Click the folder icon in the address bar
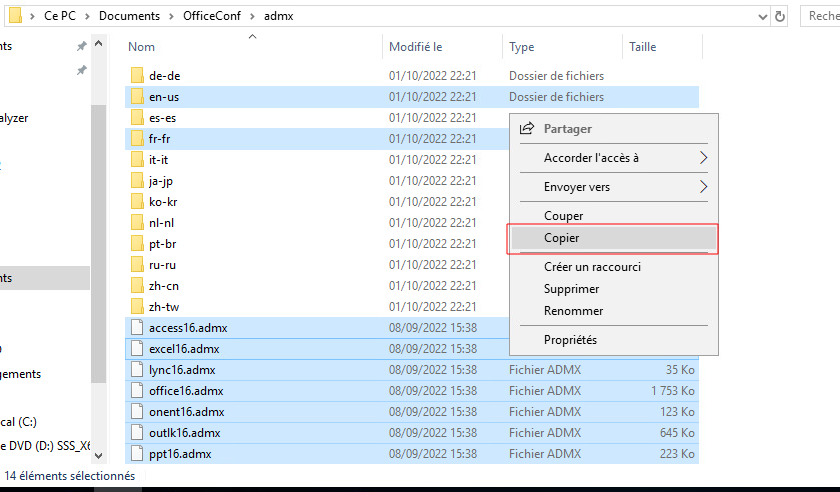 point(15,16)
